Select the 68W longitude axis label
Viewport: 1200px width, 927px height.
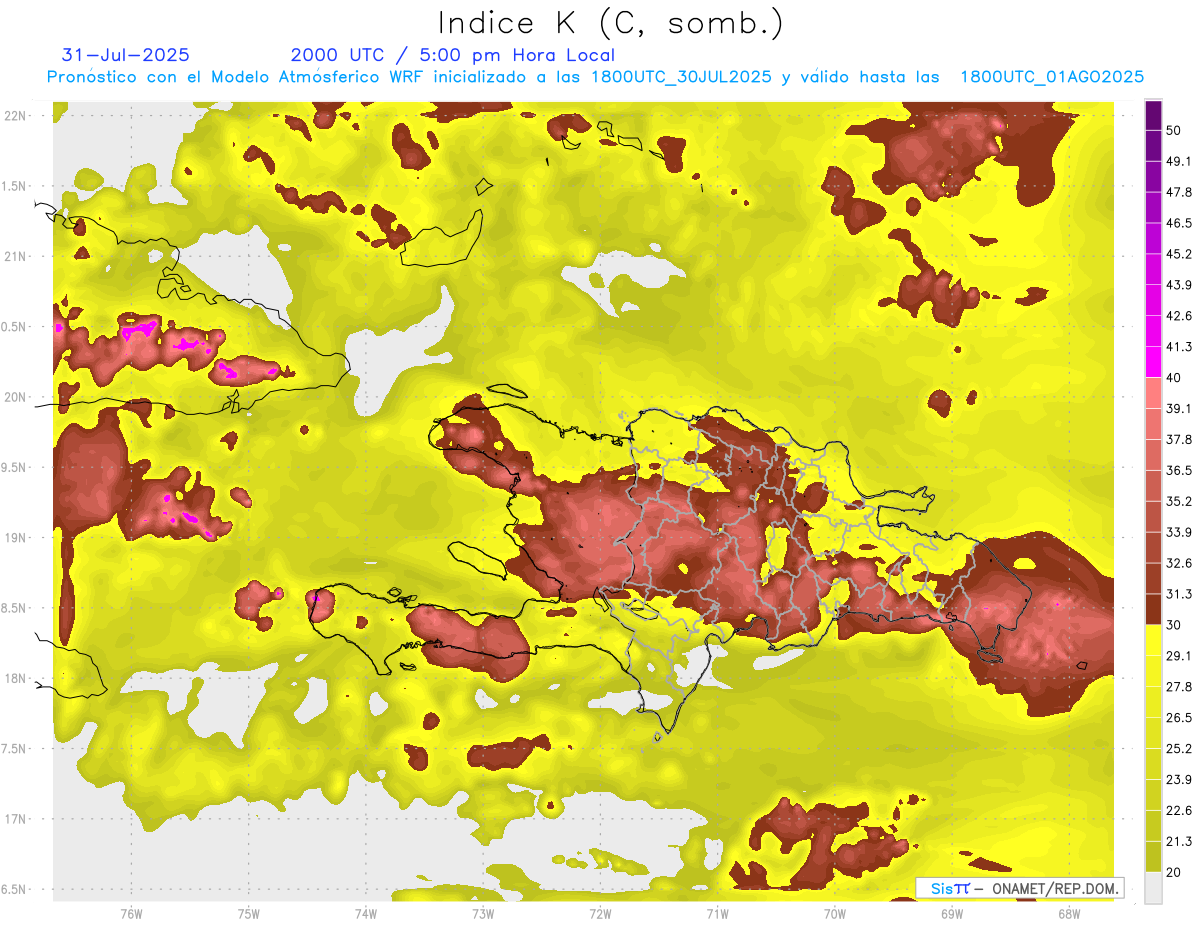point(1068,913)
